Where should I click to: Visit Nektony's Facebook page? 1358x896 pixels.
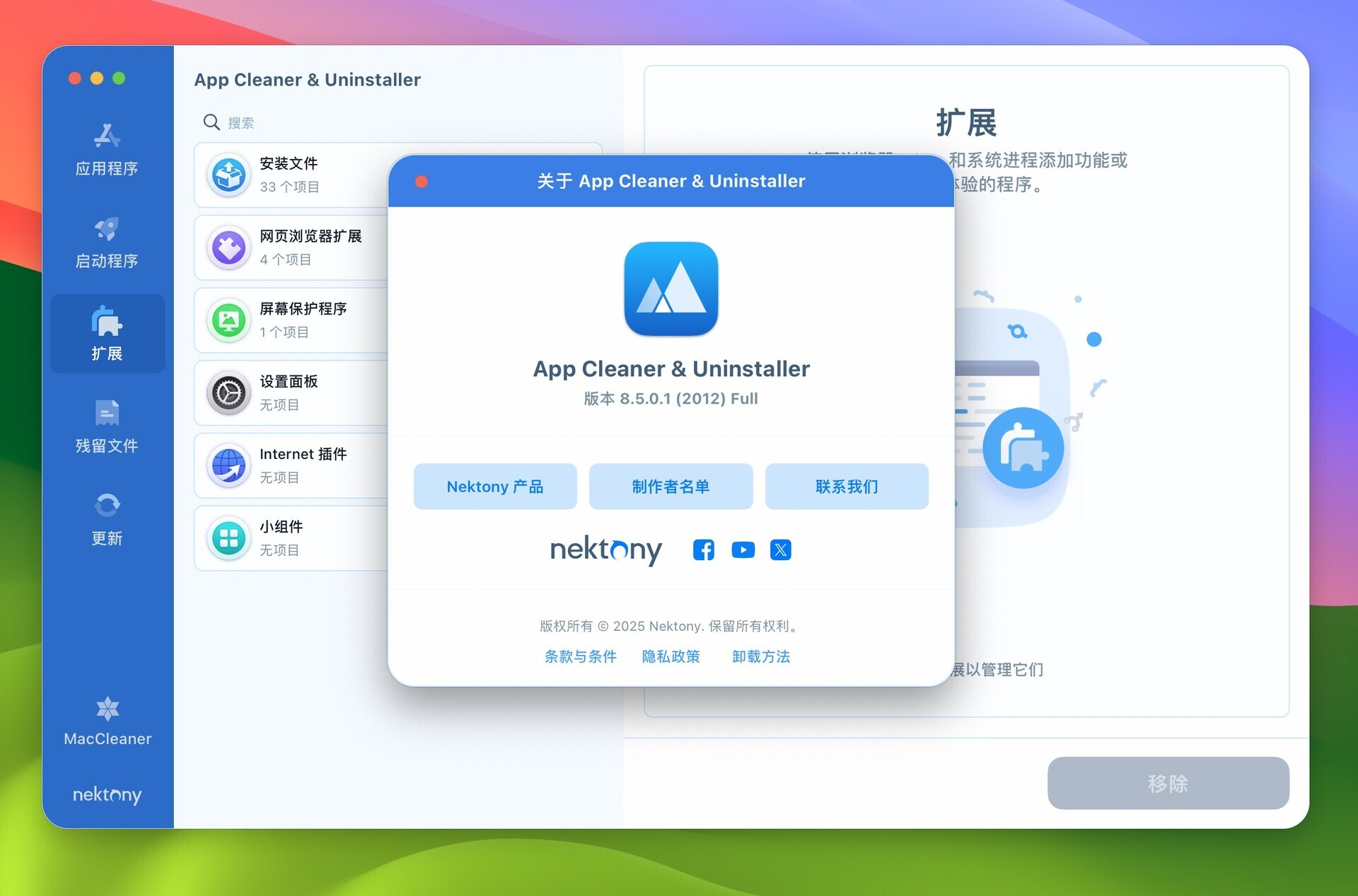[x=703, y=550]
